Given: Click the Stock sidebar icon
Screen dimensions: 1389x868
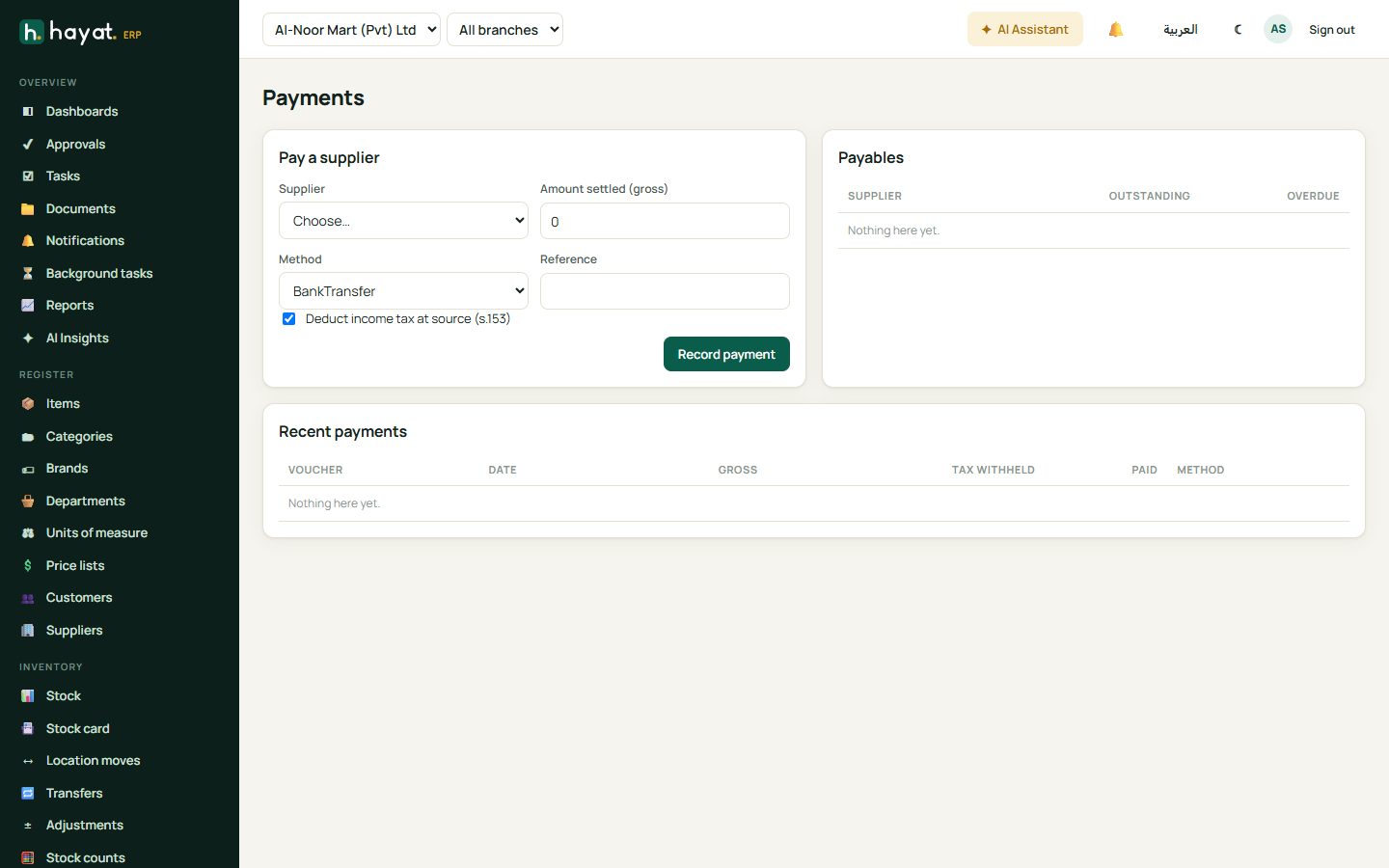Looking at the screenshot, I should [28, 696].
